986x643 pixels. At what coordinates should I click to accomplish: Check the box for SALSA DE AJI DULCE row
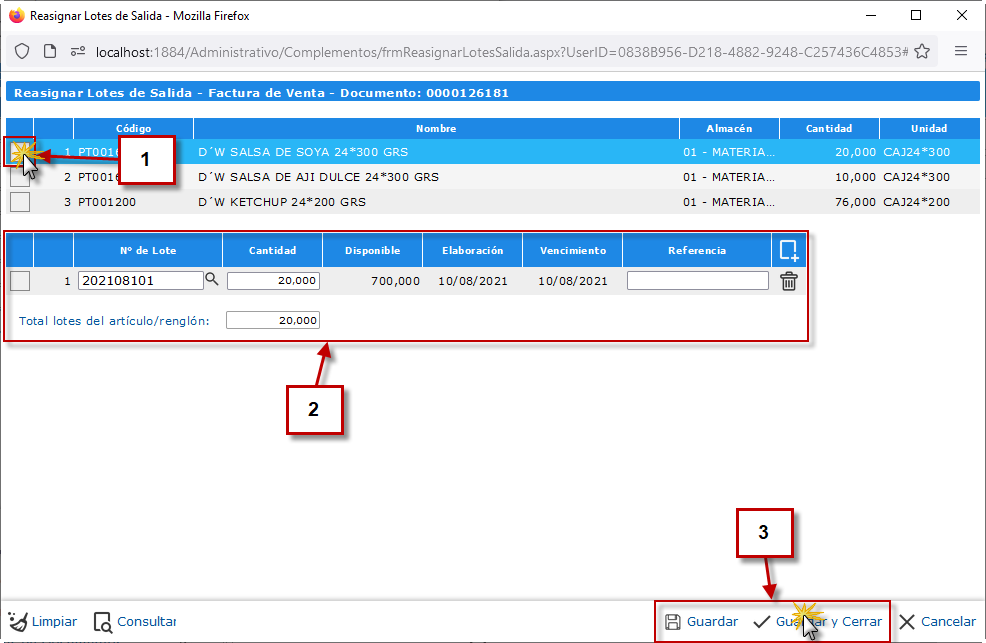pos(20,177)
